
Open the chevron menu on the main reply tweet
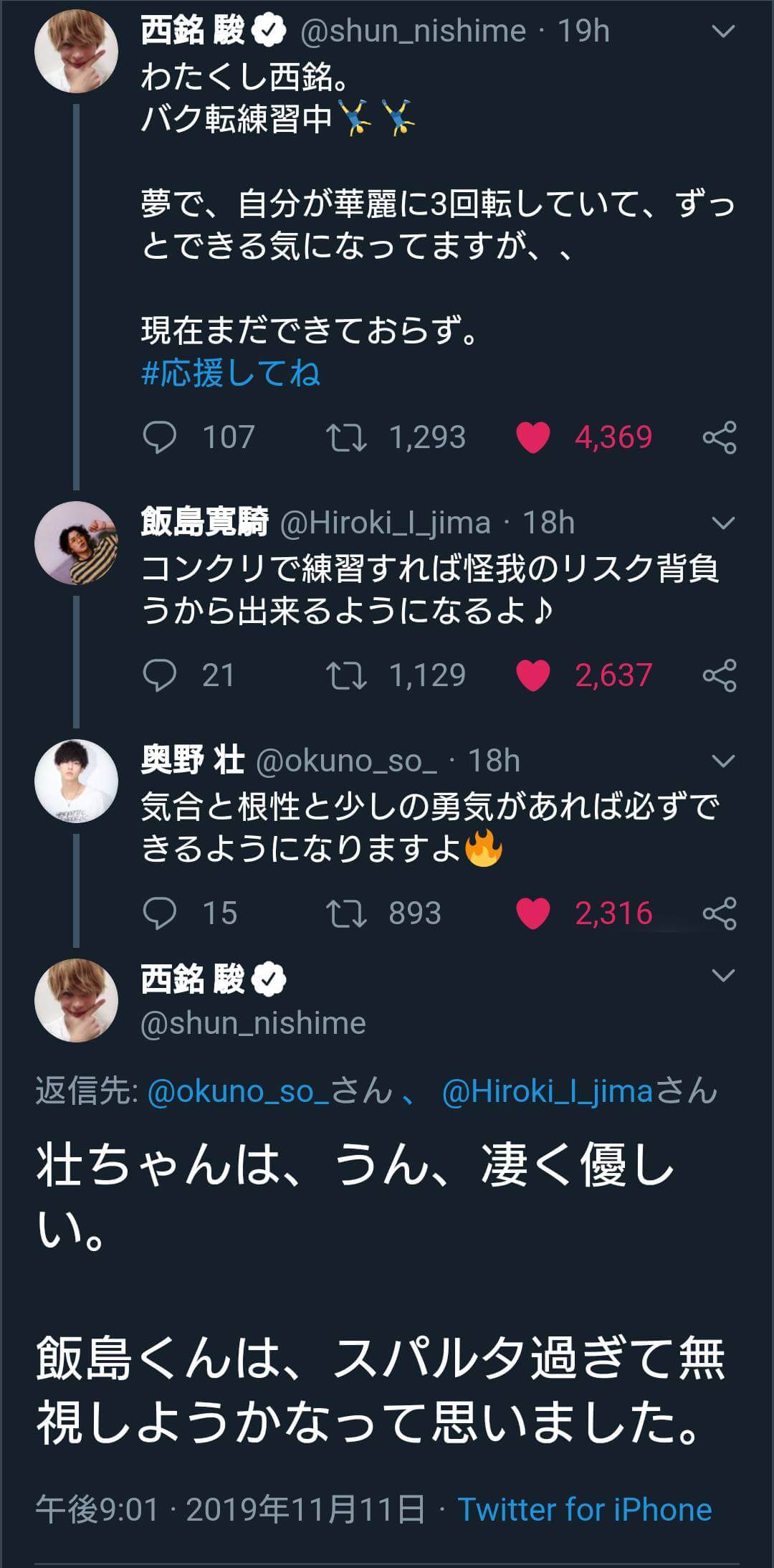click(724, 976)
